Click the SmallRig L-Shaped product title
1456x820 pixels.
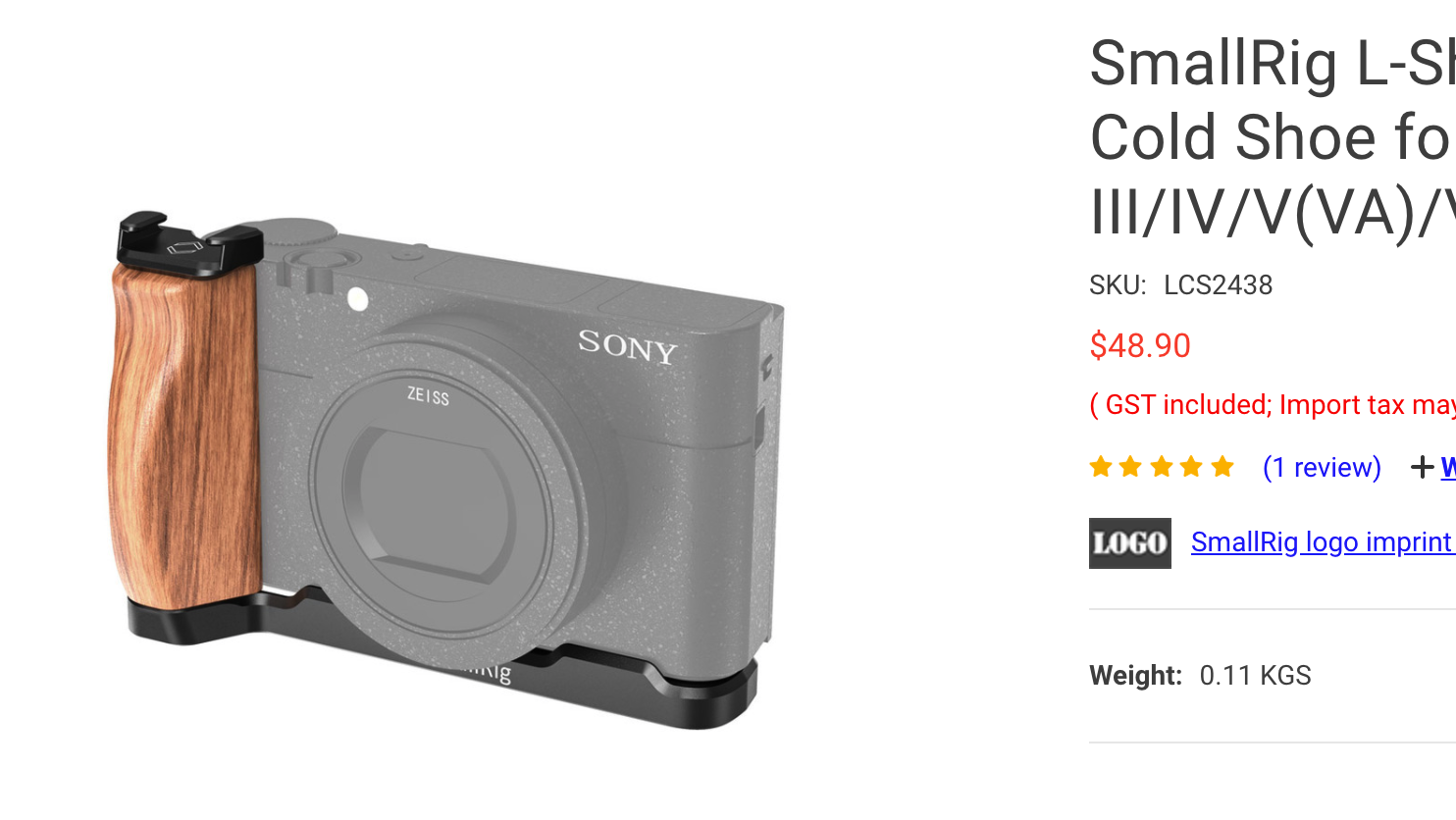tap(1273, 137)
